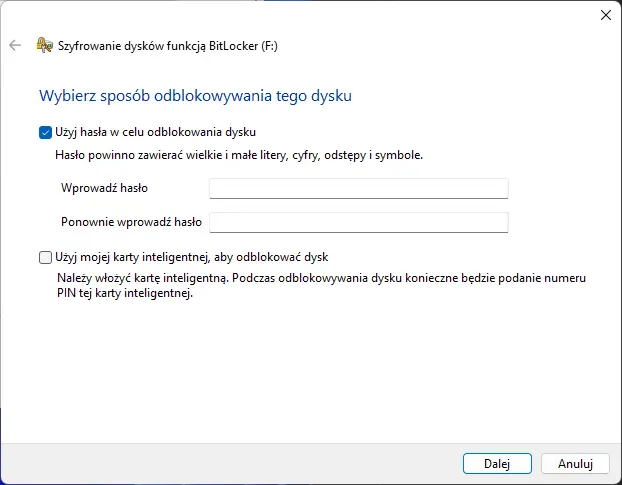Click window title 'Szyfrowanie dysków funkcją BitLocker (F:)'
The width and height of the screenshot is (622, 485).
(168, 46)
